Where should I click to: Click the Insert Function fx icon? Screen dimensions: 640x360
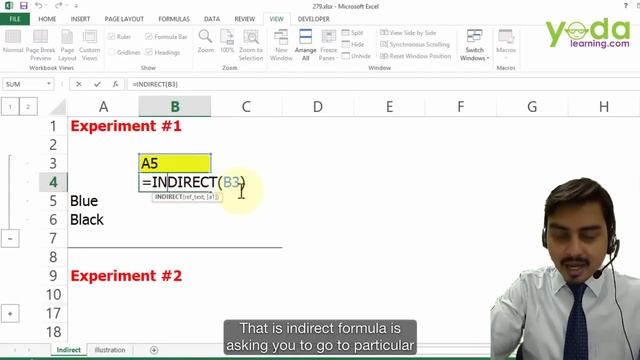116,84
